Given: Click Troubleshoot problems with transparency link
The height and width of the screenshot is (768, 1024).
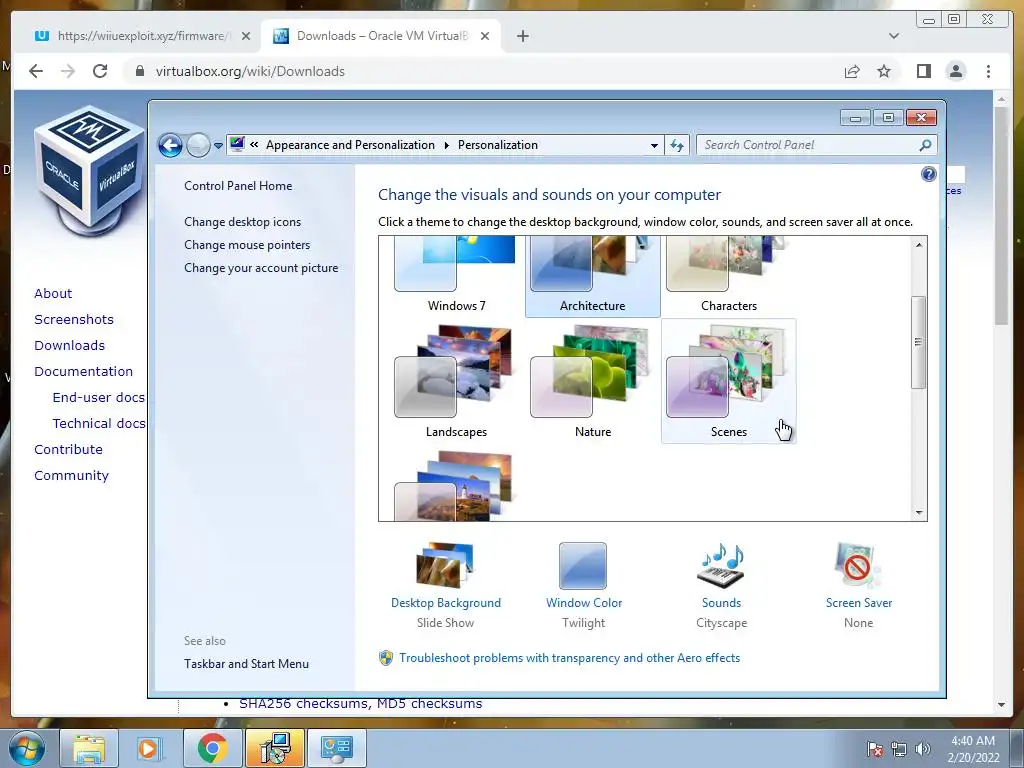Looking at the screenshot, I should (x=569, y=658).
